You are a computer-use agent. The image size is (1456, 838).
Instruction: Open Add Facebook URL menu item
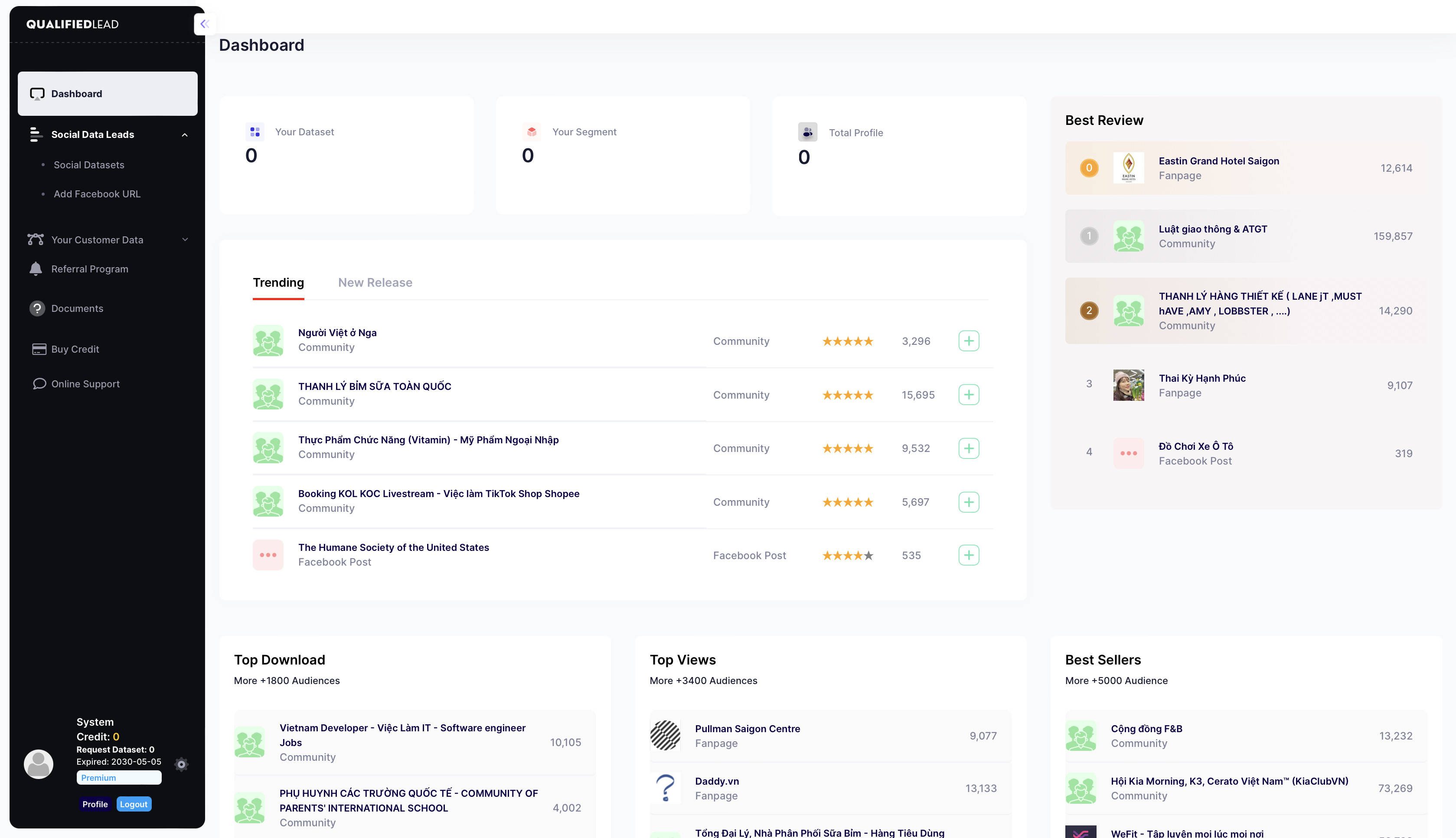tap(97, 194)
